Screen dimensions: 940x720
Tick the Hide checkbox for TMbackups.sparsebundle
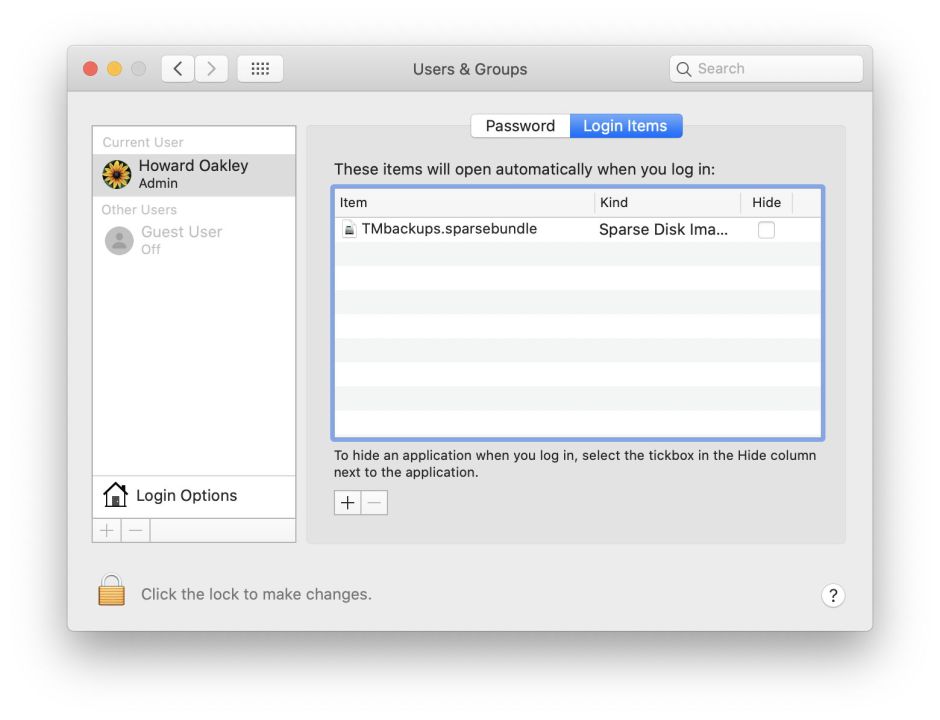point(766,230)
